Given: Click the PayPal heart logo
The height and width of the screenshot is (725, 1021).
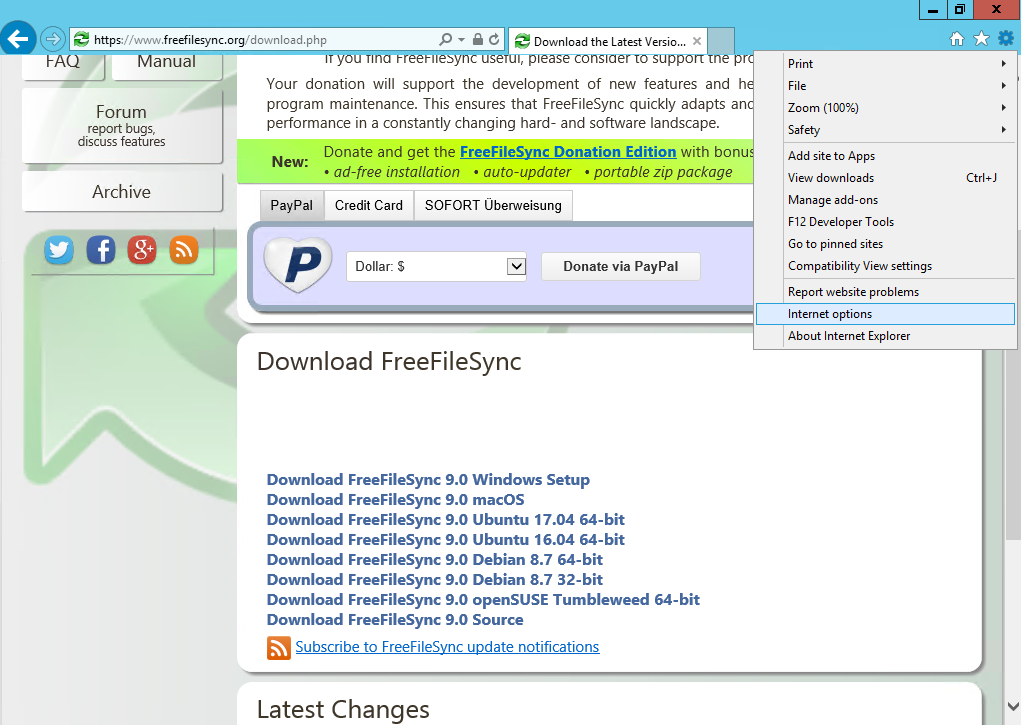Looking at the screenshot, I should (x=298, y=265).
